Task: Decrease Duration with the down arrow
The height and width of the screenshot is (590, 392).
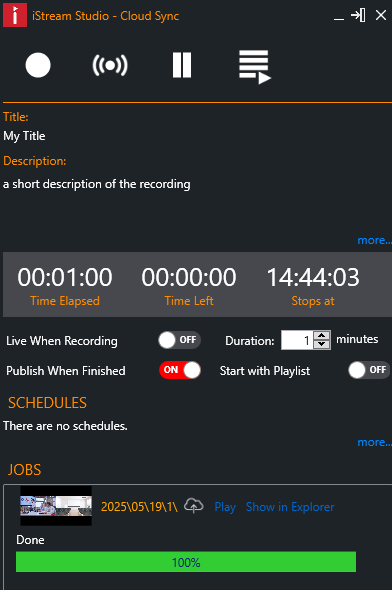Action: 322,344
